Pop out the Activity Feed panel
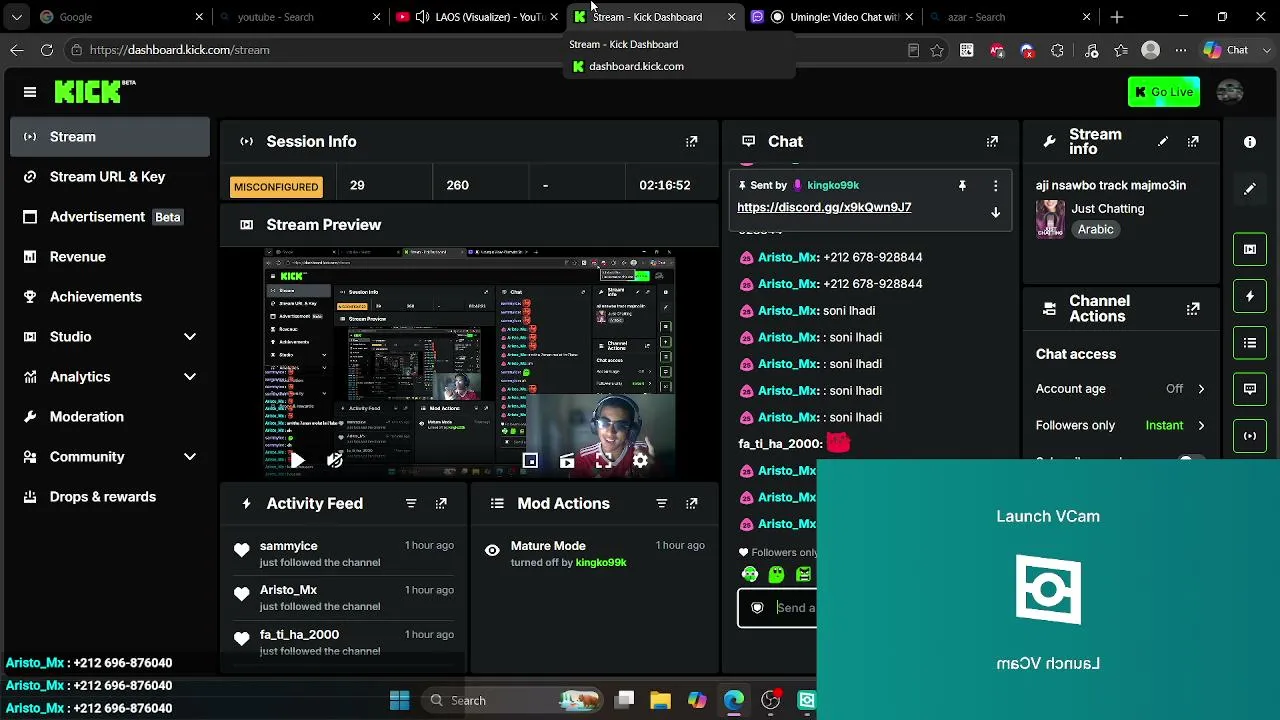1280x720 pixels. click(x=441, y=504)
